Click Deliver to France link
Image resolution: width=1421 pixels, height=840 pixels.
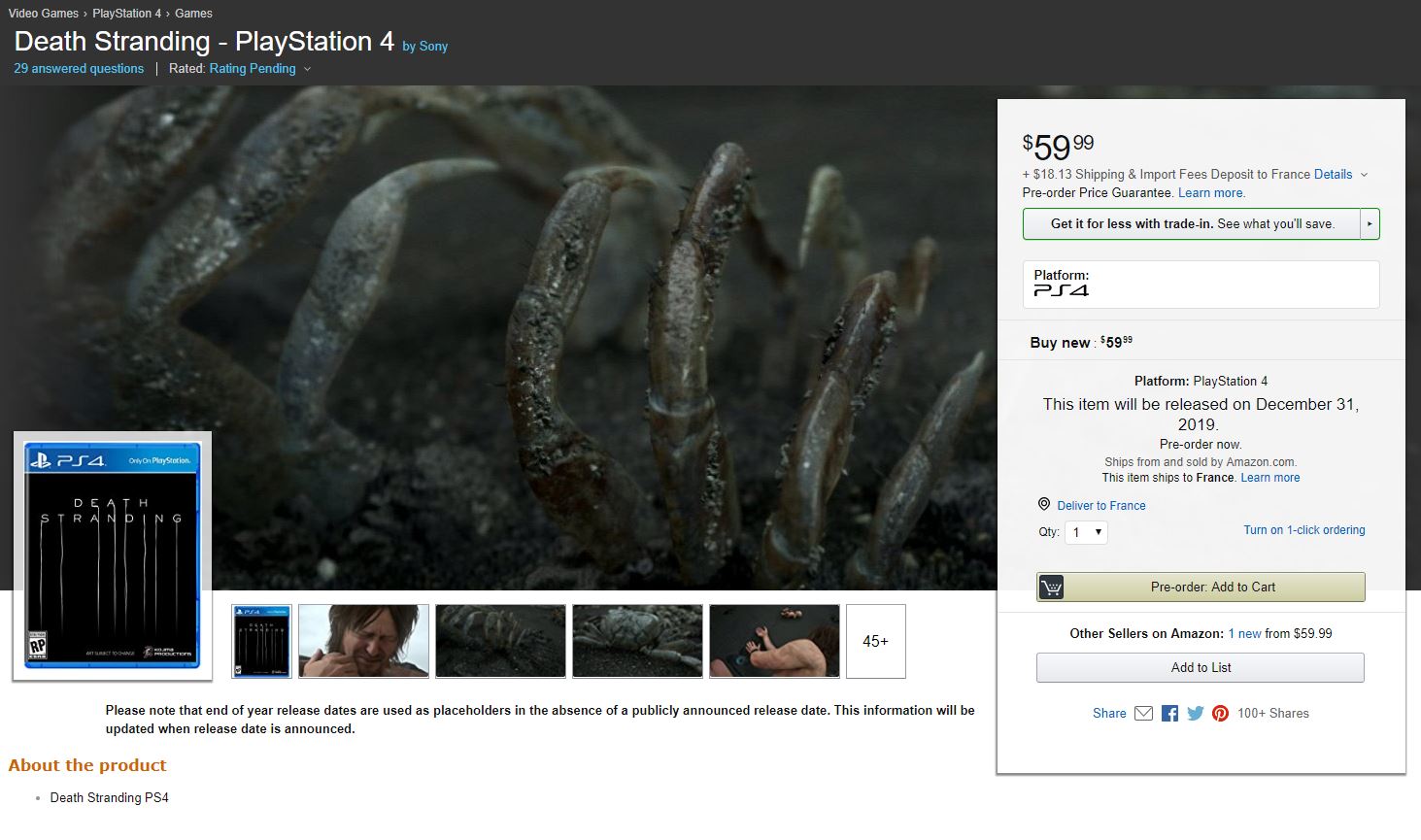(1101, 506)
